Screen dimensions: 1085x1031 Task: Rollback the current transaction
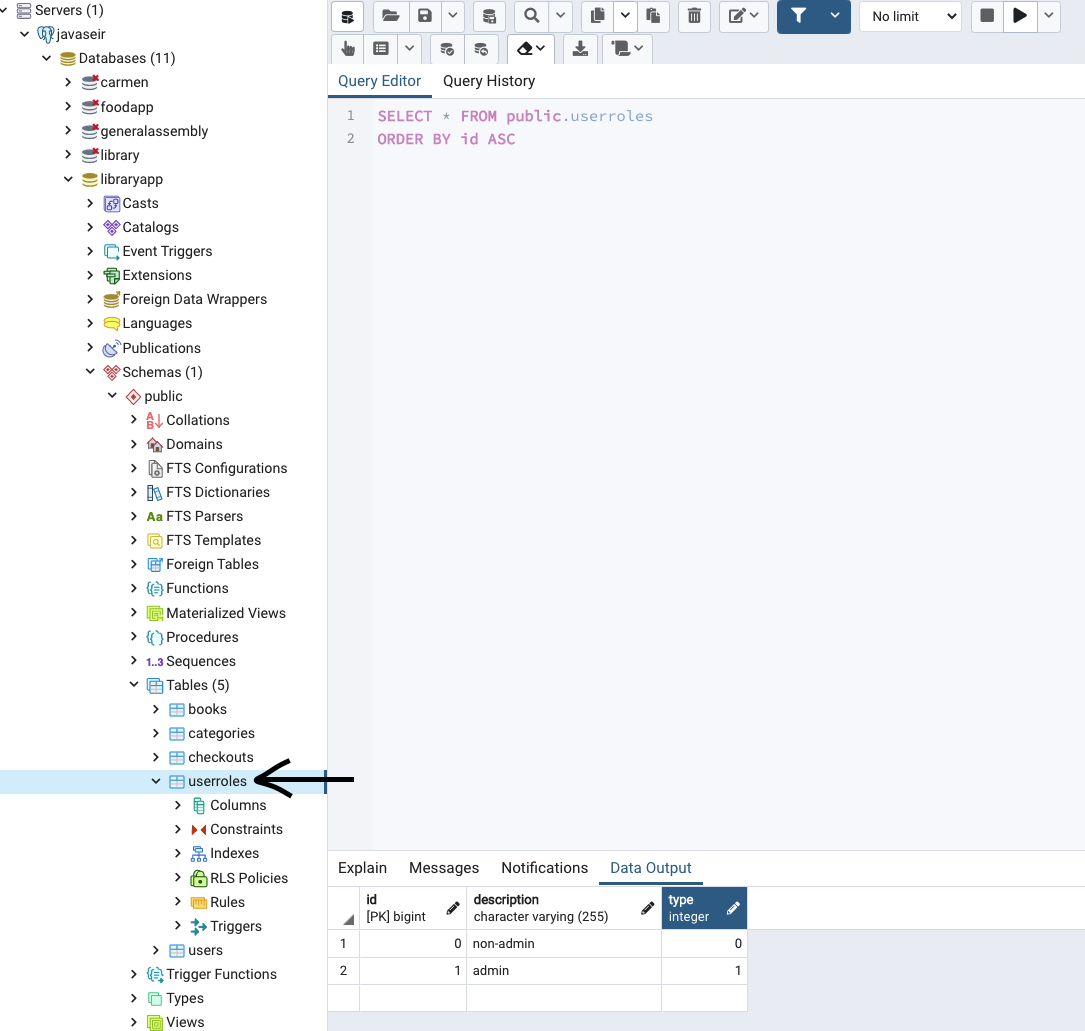pyautogui.click(x=481, y=48)
